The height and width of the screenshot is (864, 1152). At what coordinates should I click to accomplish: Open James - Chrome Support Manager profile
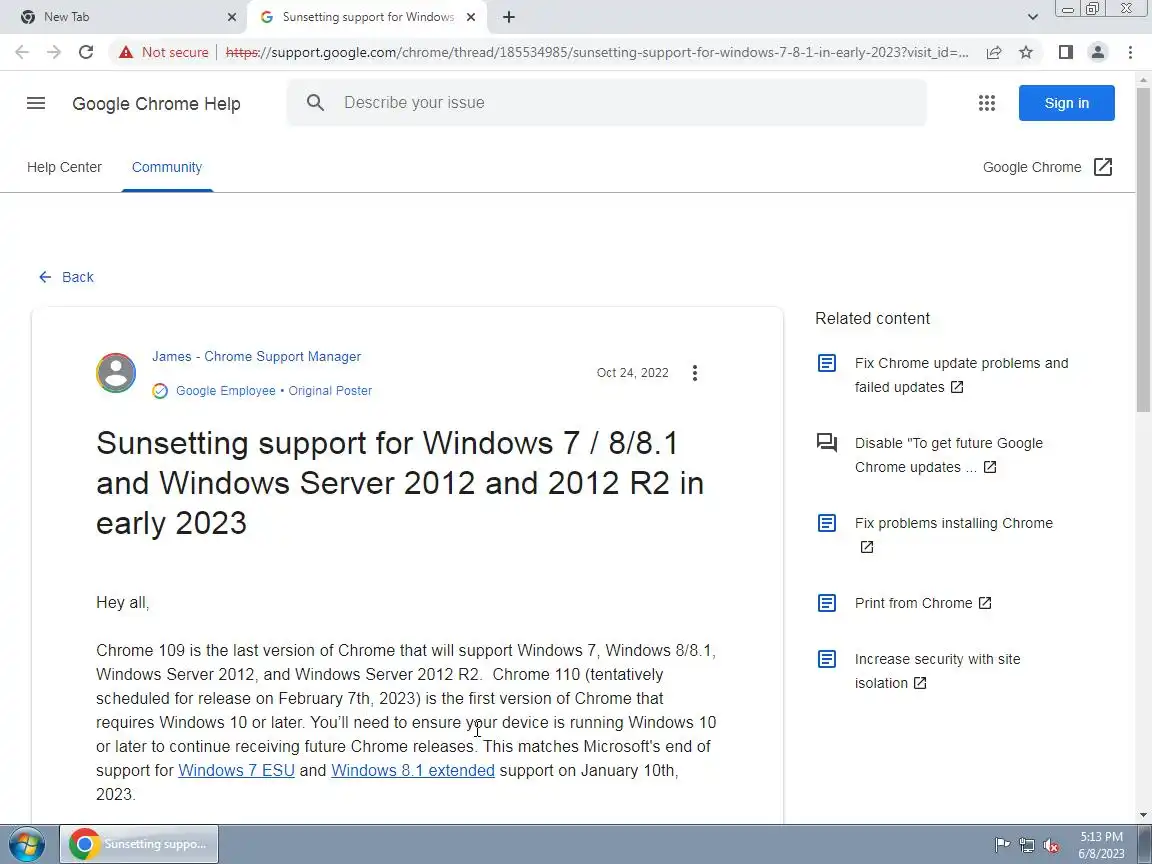(x=256, y=356)
